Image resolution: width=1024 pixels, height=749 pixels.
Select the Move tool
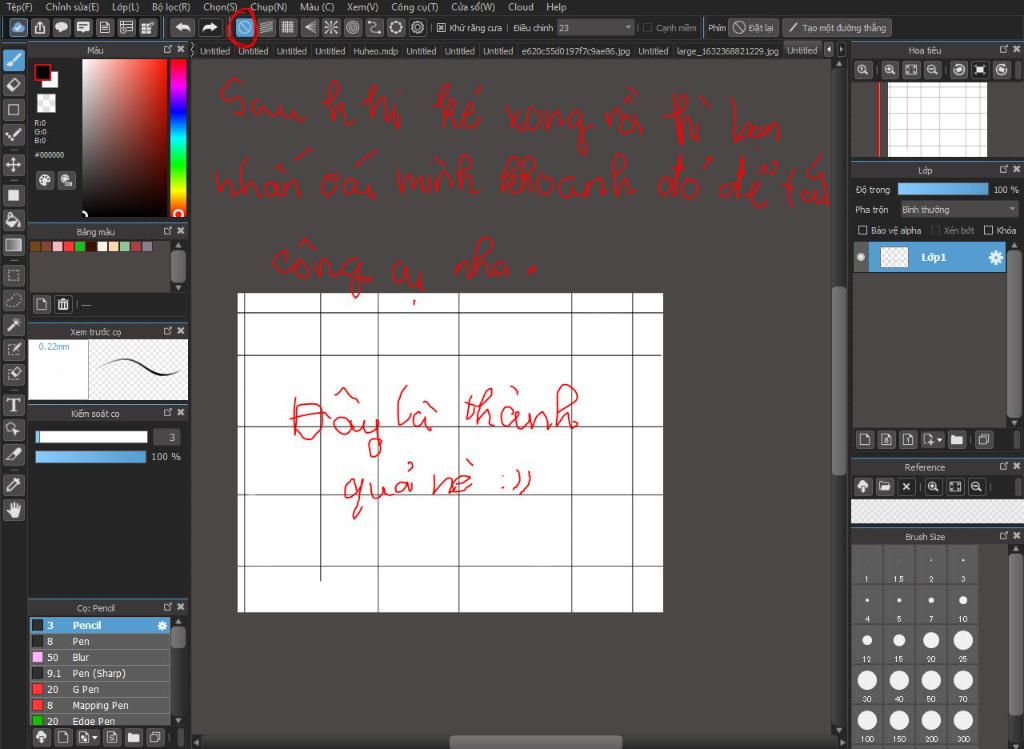(14, 164)
